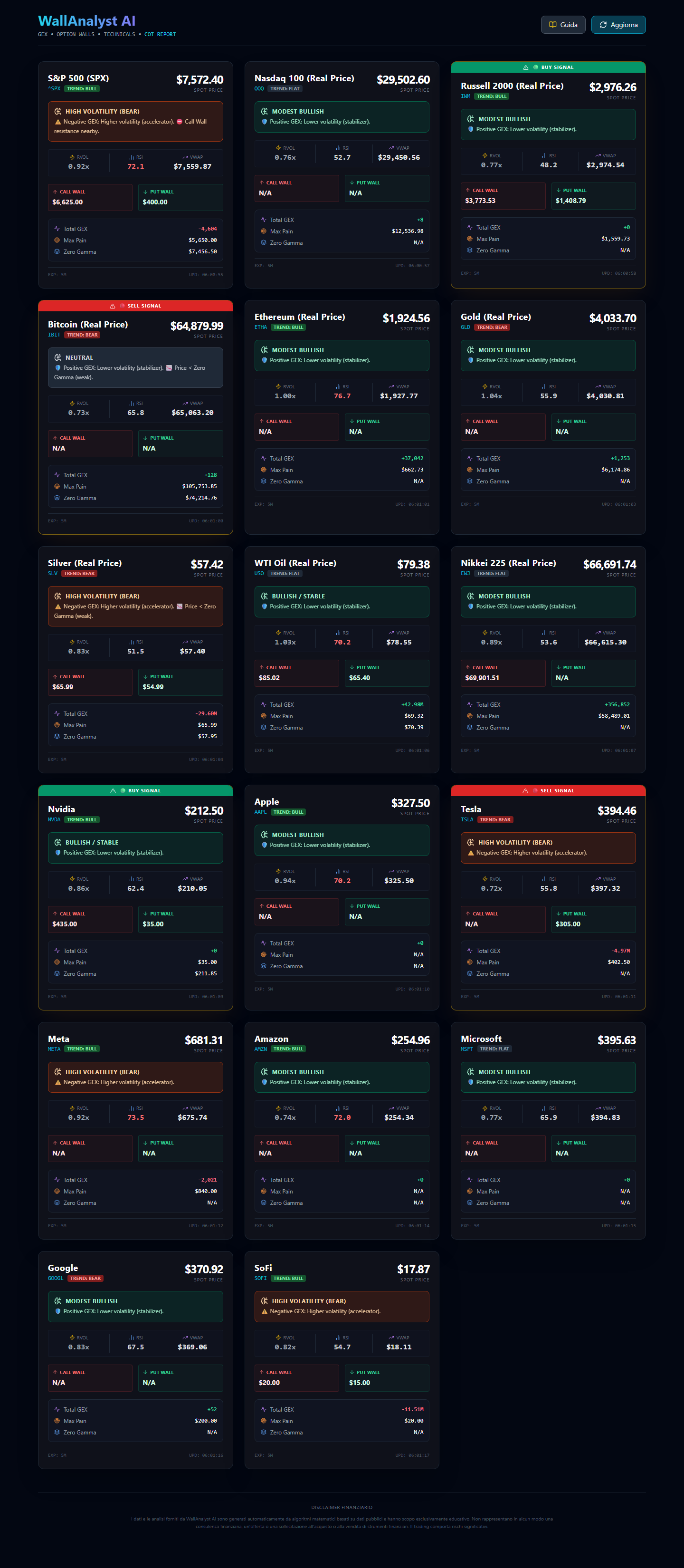Click the brain icon beside S&P 500 HIGH VOLATILITY
Viewport: 684px width, 1568px height.
(58, 111)
